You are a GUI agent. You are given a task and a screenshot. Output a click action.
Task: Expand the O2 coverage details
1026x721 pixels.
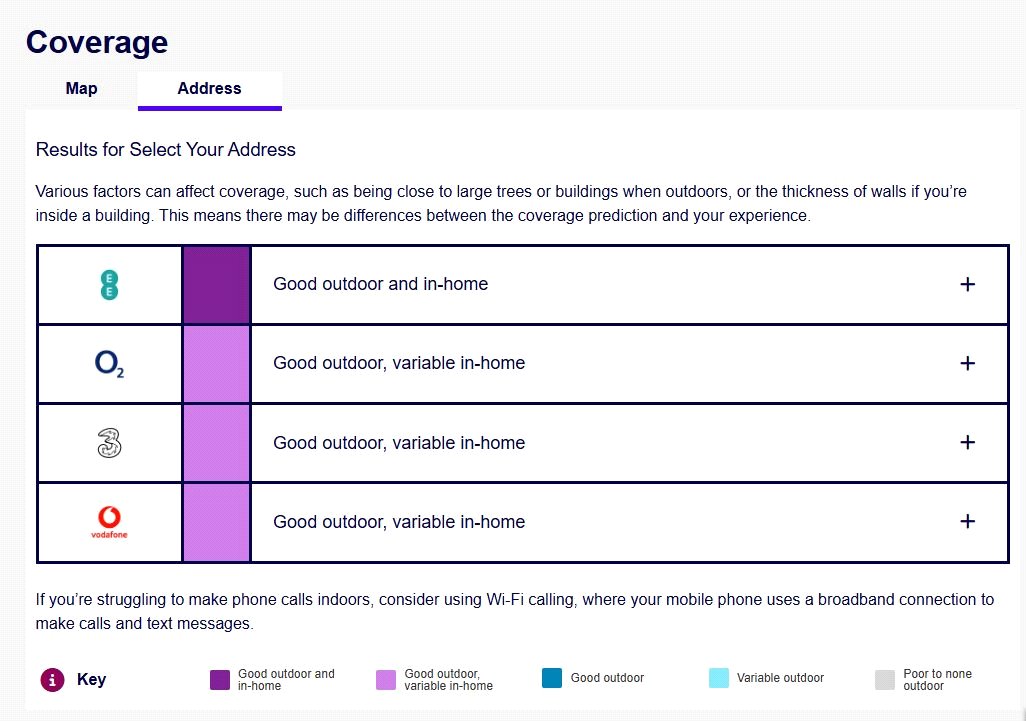[967, 363]
